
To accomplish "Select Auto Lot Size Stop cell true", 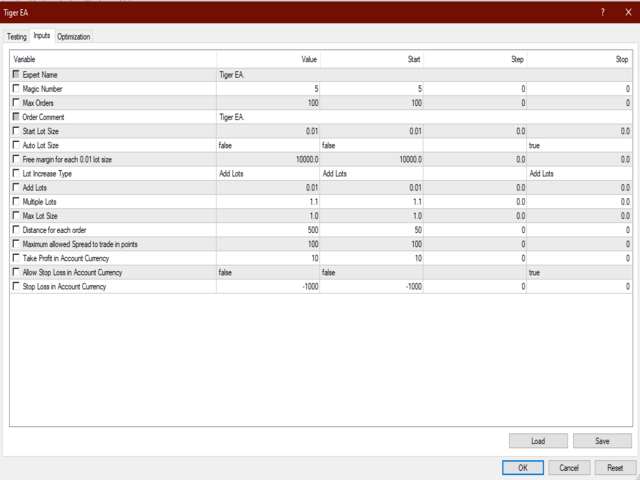I will [579, 145].
